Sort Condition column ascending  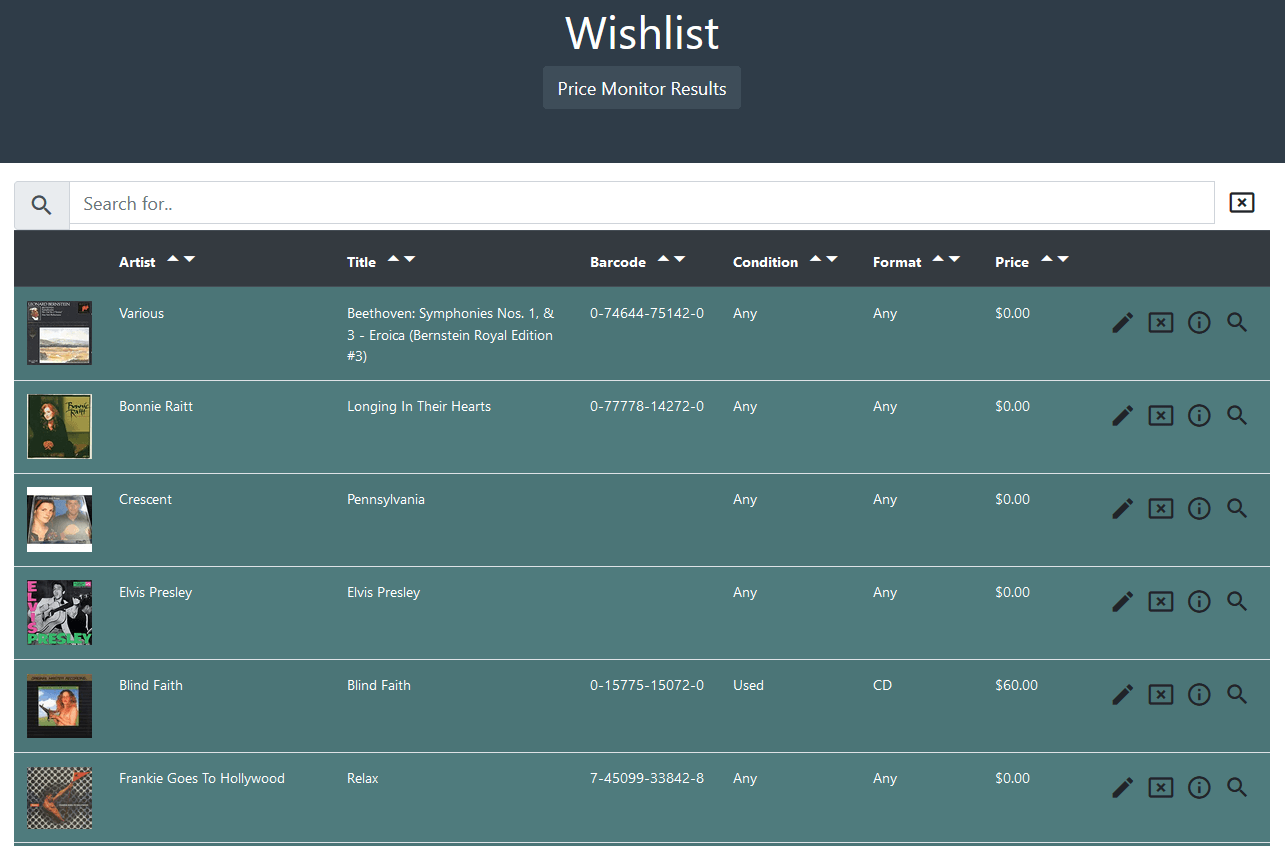pyautogui.click(x=815, y=259)
